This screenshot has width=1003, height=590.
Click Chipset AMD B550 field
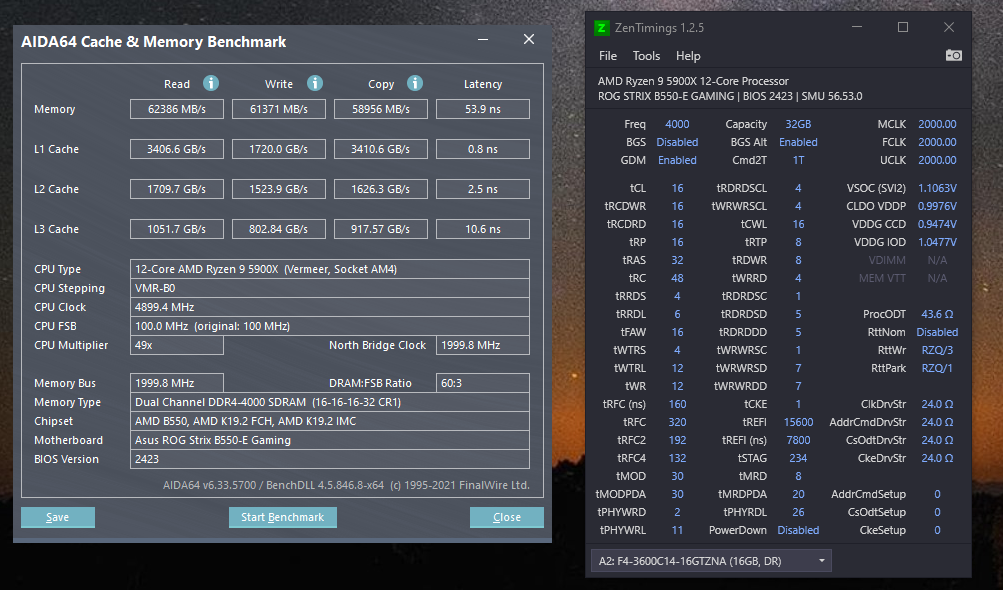(329, 421)
